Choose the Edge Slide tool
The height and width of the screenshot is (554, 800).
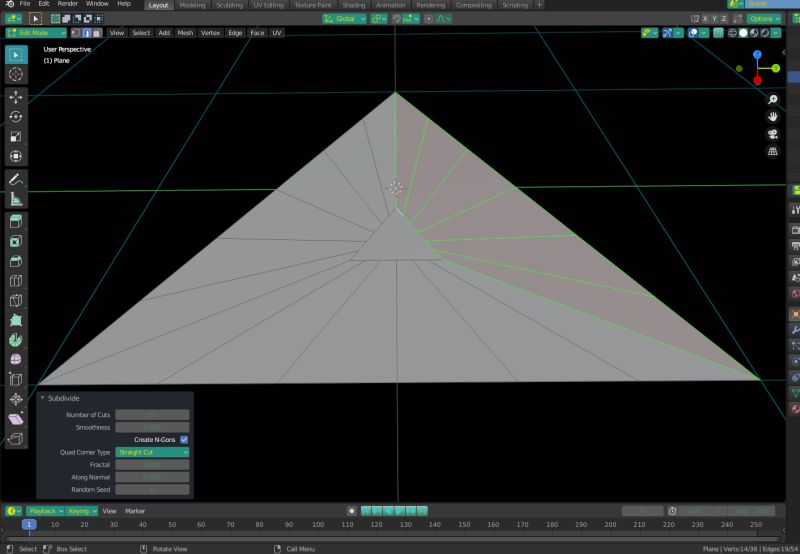click(x=16, y=380)
